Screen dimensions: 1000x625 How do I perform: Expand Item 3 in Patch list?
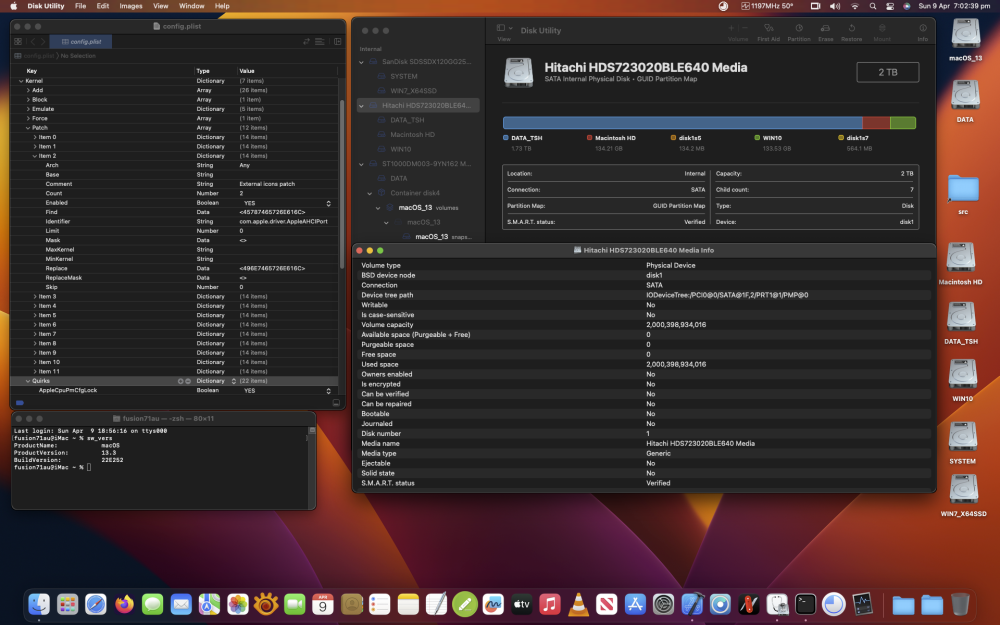[x=34, y=297]
